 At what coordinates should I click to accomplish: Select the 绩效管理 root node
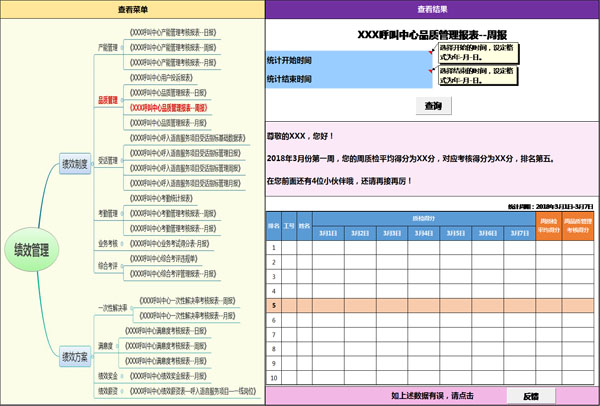click(x=32, y=248)
